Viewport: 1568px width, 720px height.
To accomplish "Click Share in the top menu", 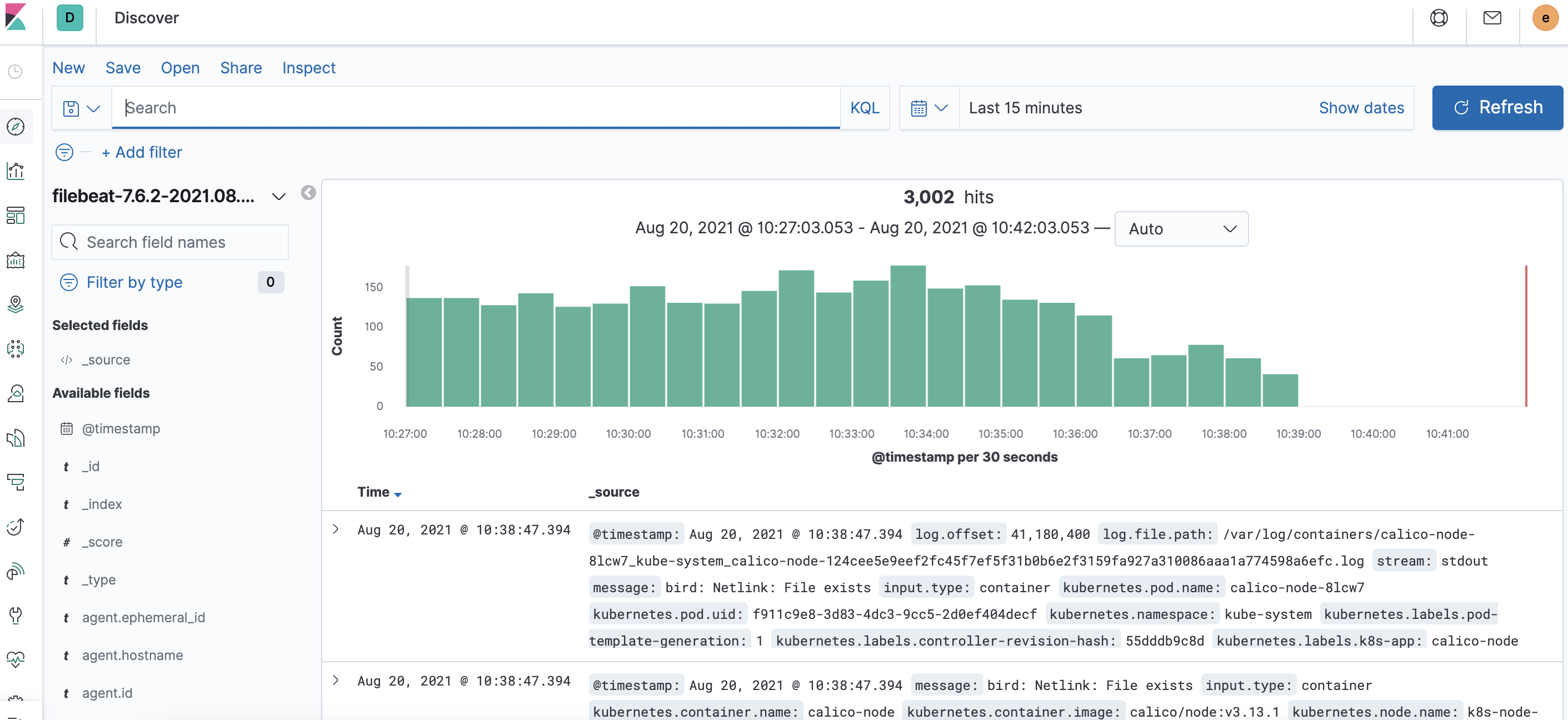I will 241,68.
